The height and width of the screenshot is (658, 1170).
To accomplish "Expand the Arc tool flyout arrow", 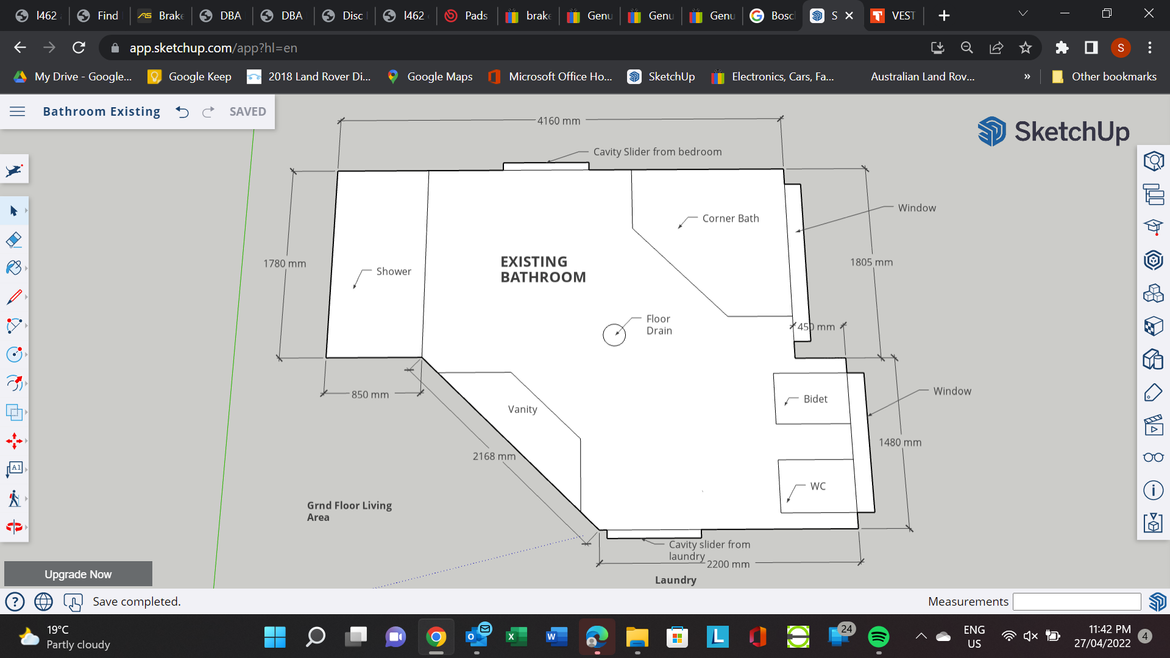I will coord(26,326).
